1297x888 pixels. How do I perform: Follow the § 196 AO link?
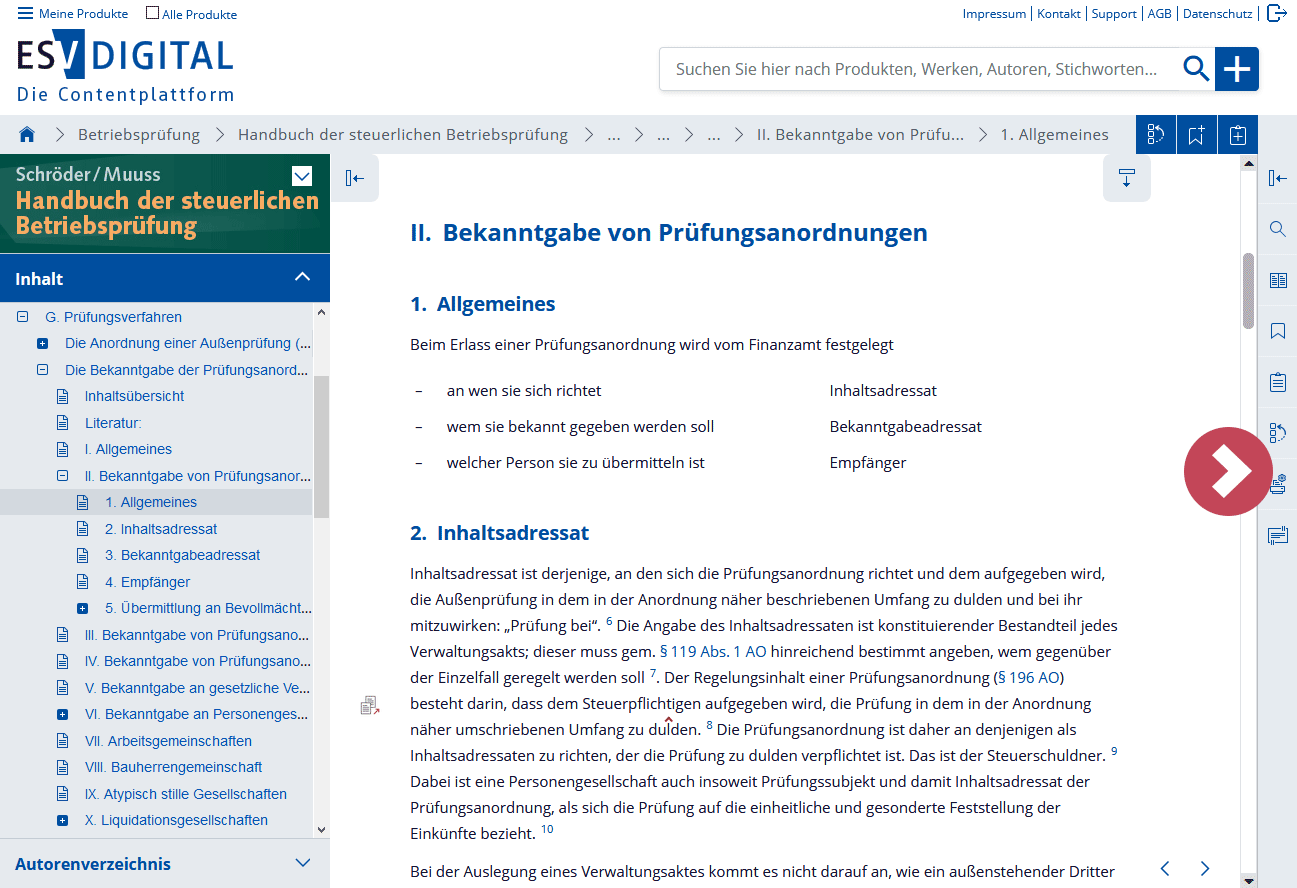point(1027,677)
